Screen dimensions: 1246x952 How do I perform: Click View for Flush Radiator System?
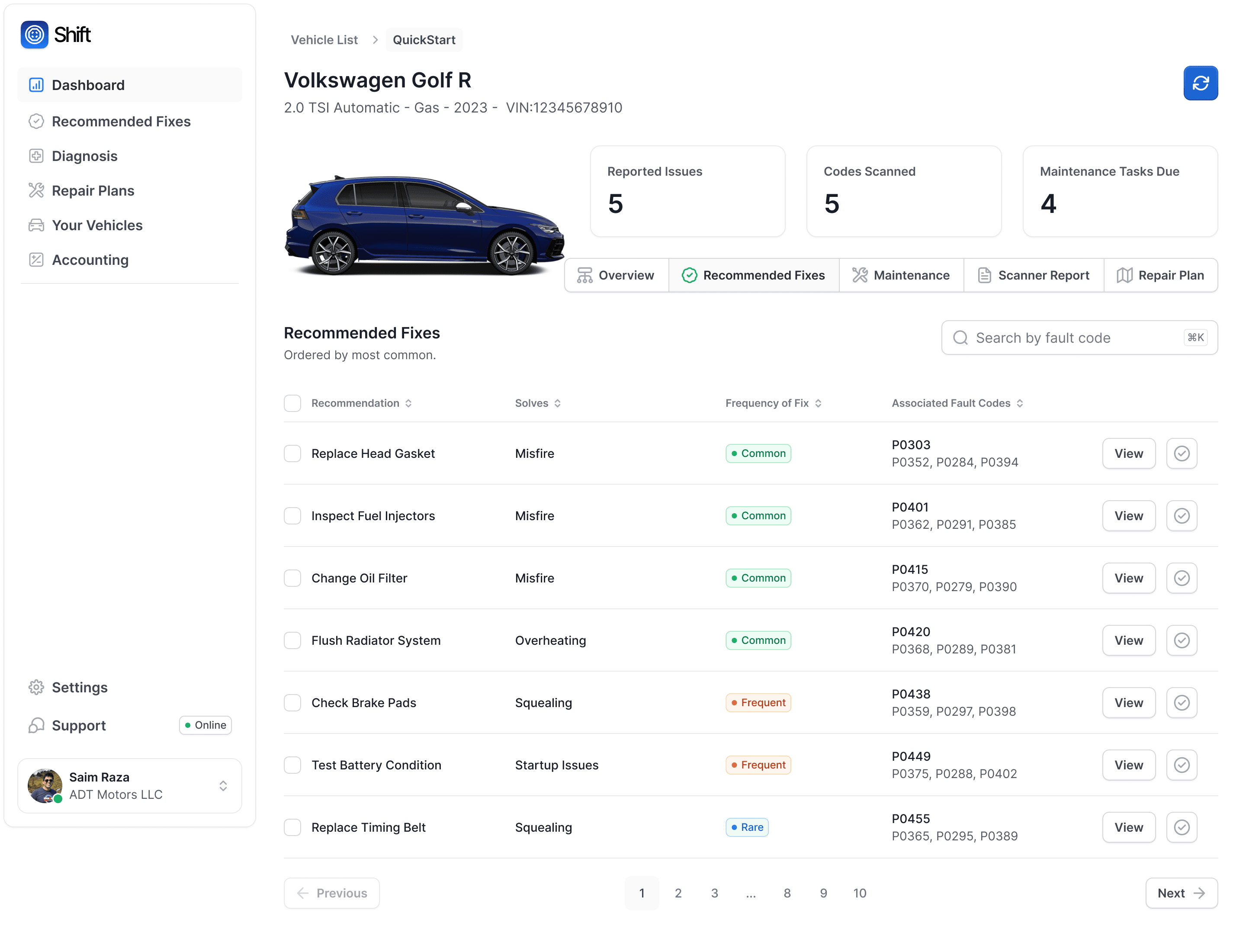1128,640
